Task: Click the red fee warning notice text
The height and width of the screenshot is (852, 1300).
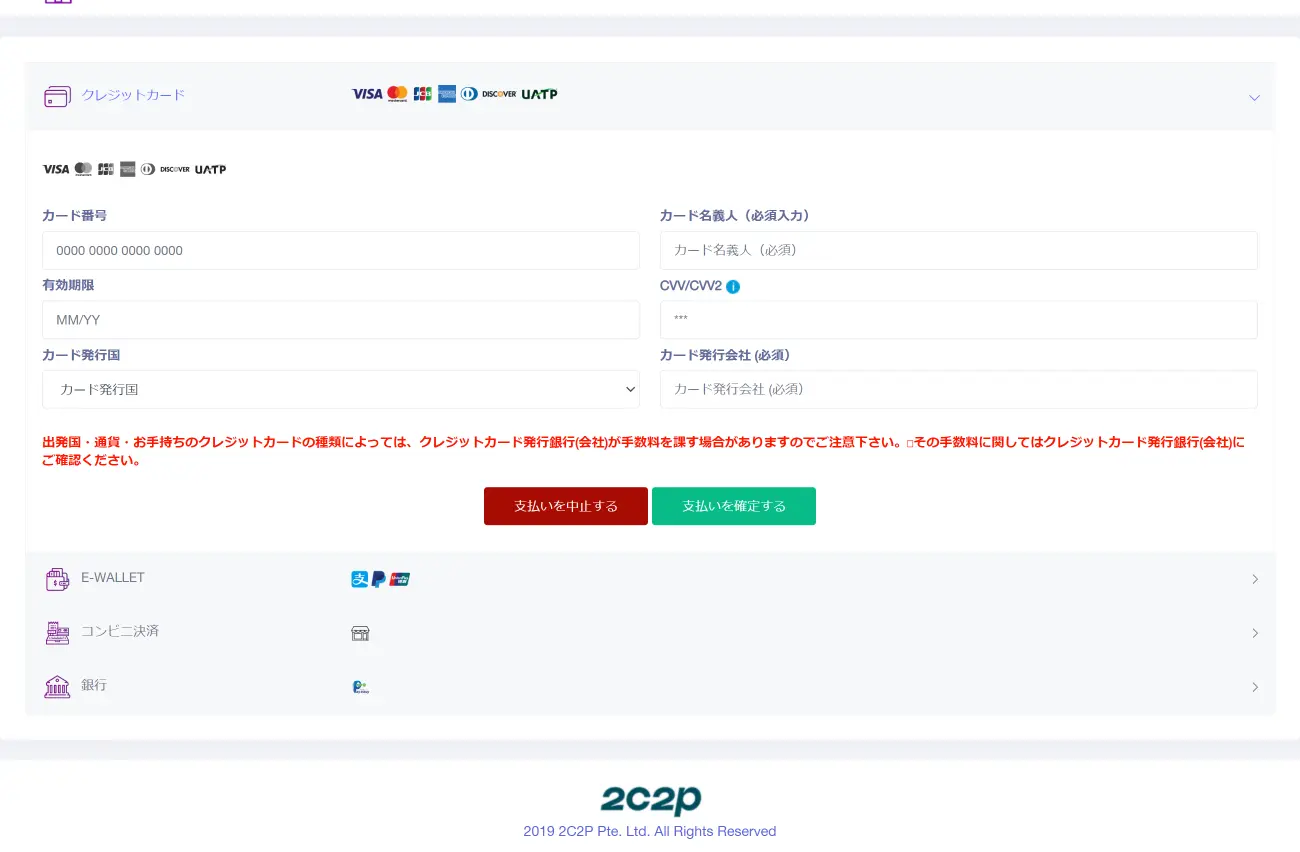Action: (x=644, y=451)
